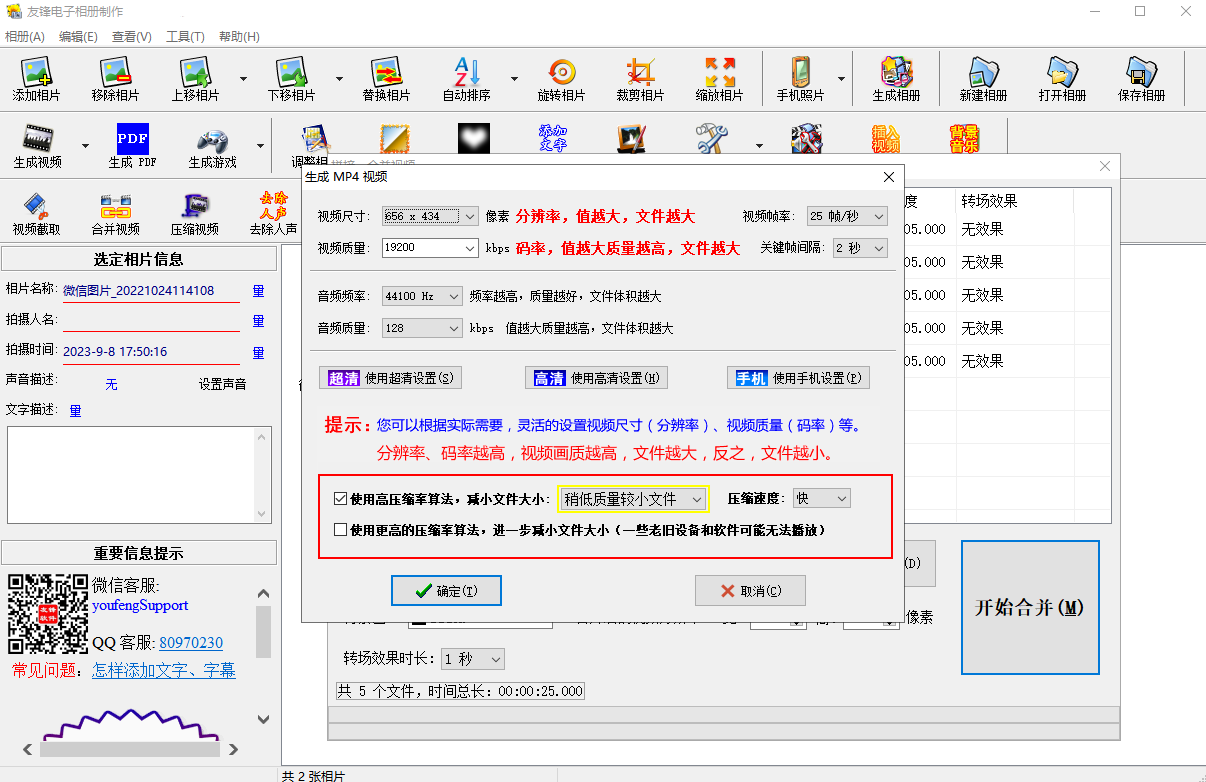Screen dimensions: 1206x782
Task: Enable the 使用更高的压缩率算法 checkbox
Action: [340, 529]
